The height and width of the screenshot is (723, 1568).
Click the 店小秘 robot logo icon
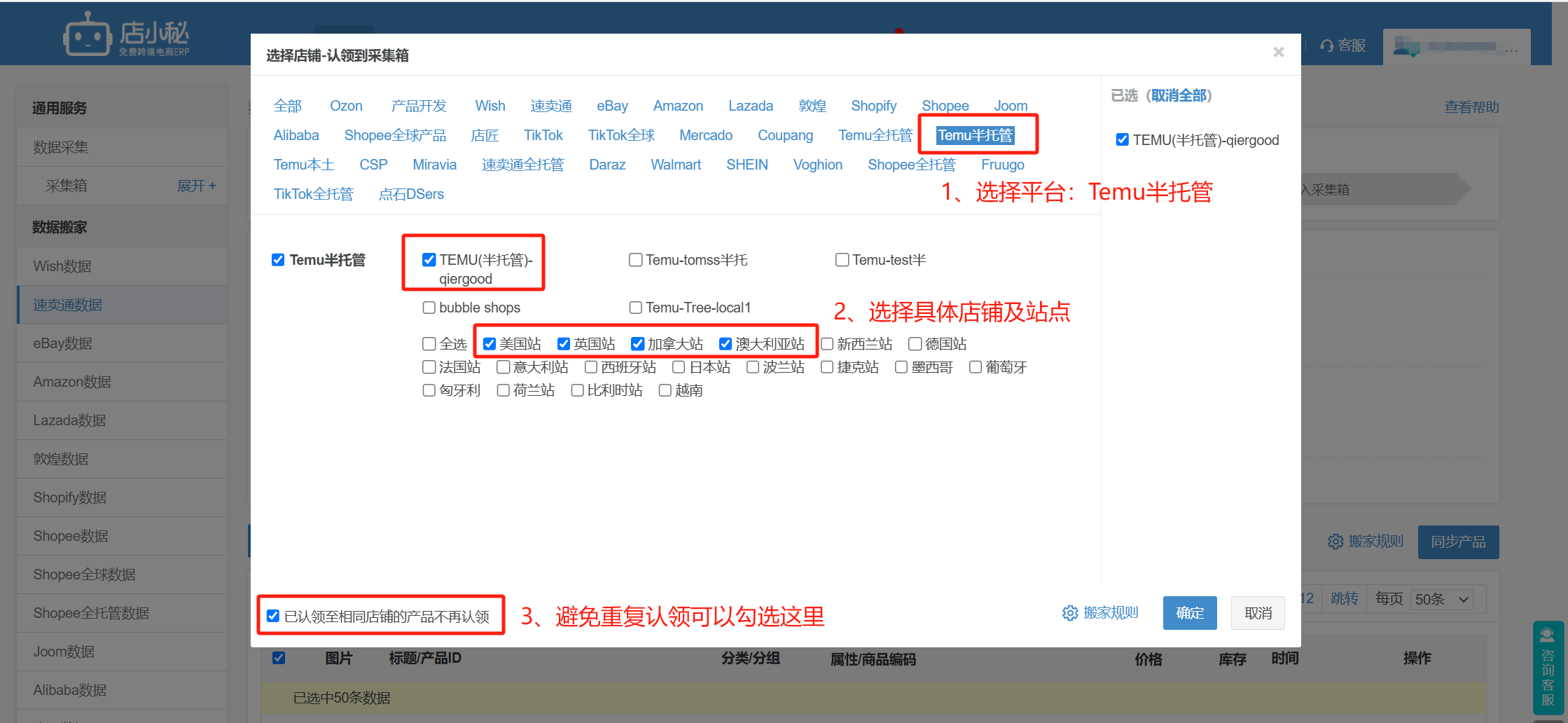click(x=87, y=34)
